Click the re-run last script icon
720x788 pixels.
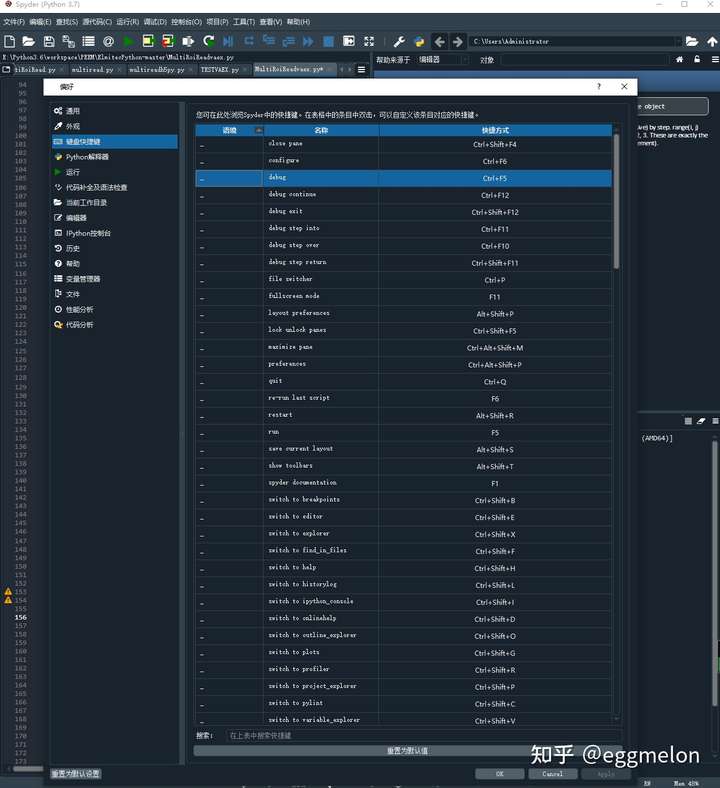209,41
